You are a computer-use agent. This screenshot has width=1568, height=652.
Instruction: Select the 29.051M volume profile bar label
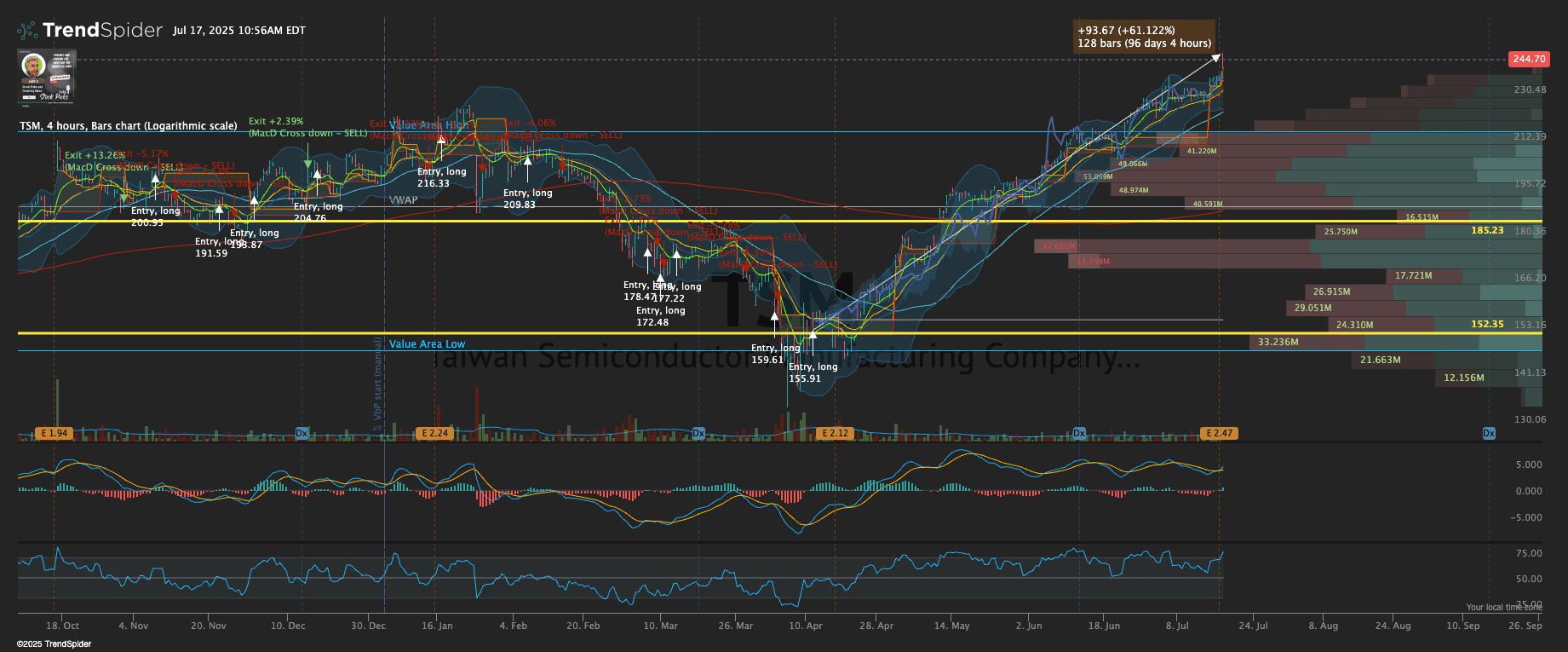coord(1313,309)
